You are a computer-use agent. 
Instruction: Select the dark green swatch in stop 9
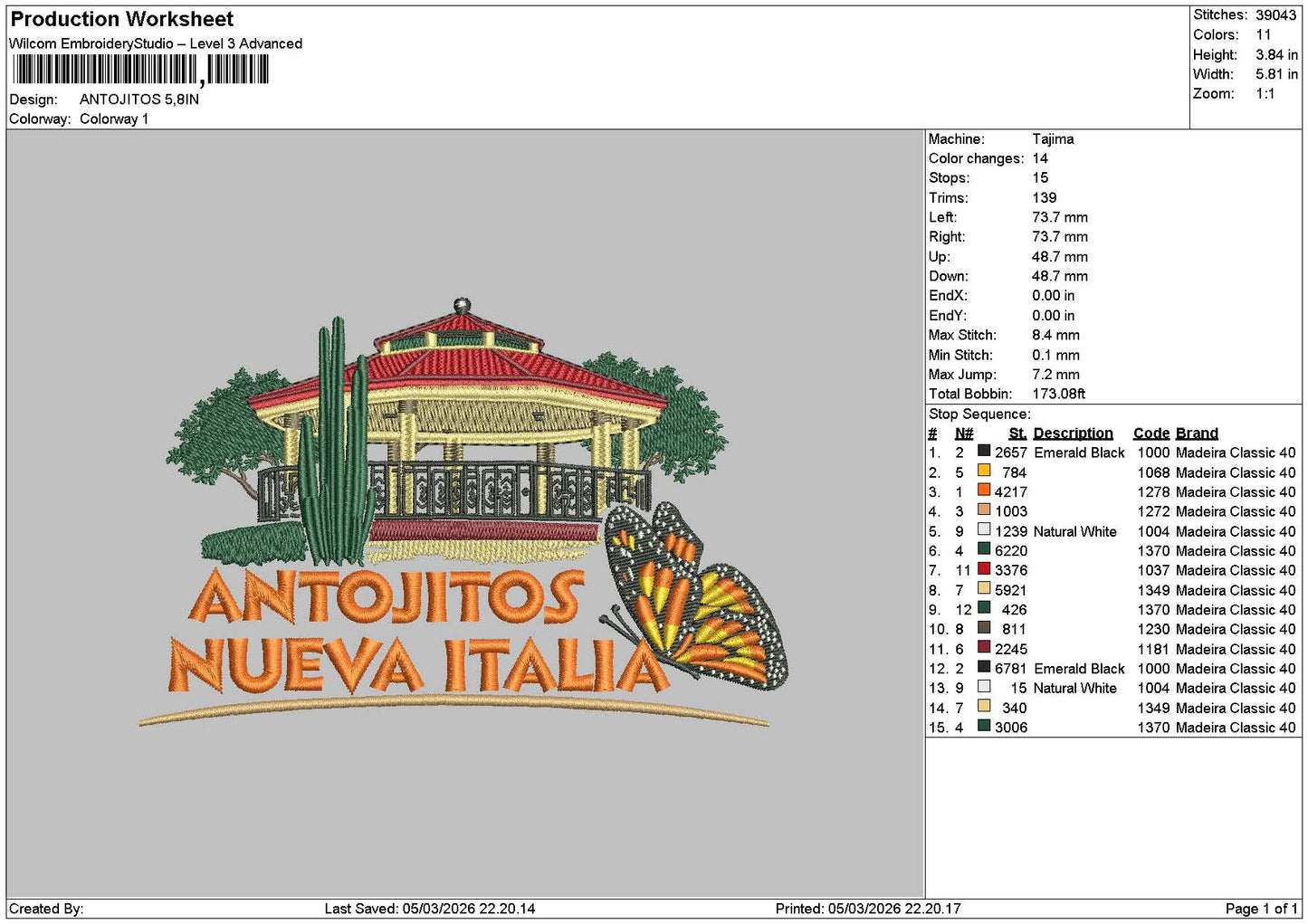[x=984, y=608]
